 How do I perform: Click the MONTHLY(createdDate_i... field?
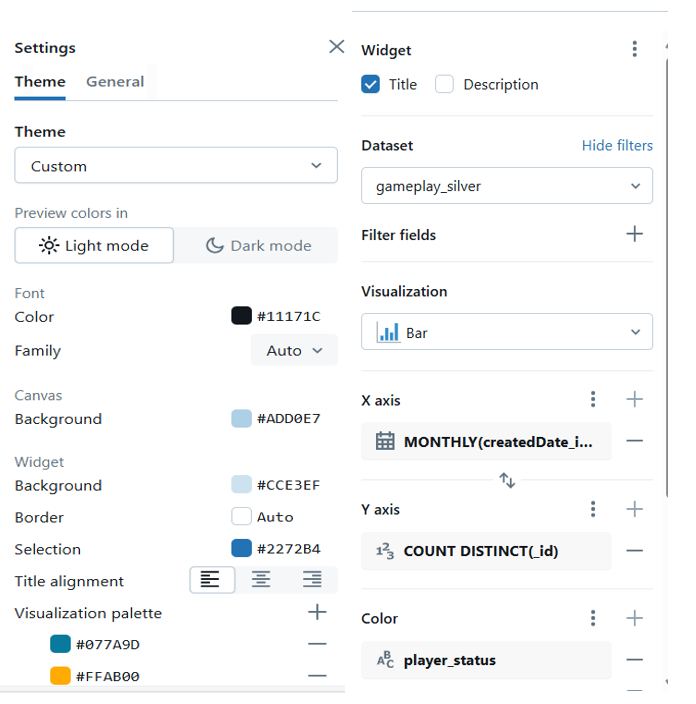[486, 441]
